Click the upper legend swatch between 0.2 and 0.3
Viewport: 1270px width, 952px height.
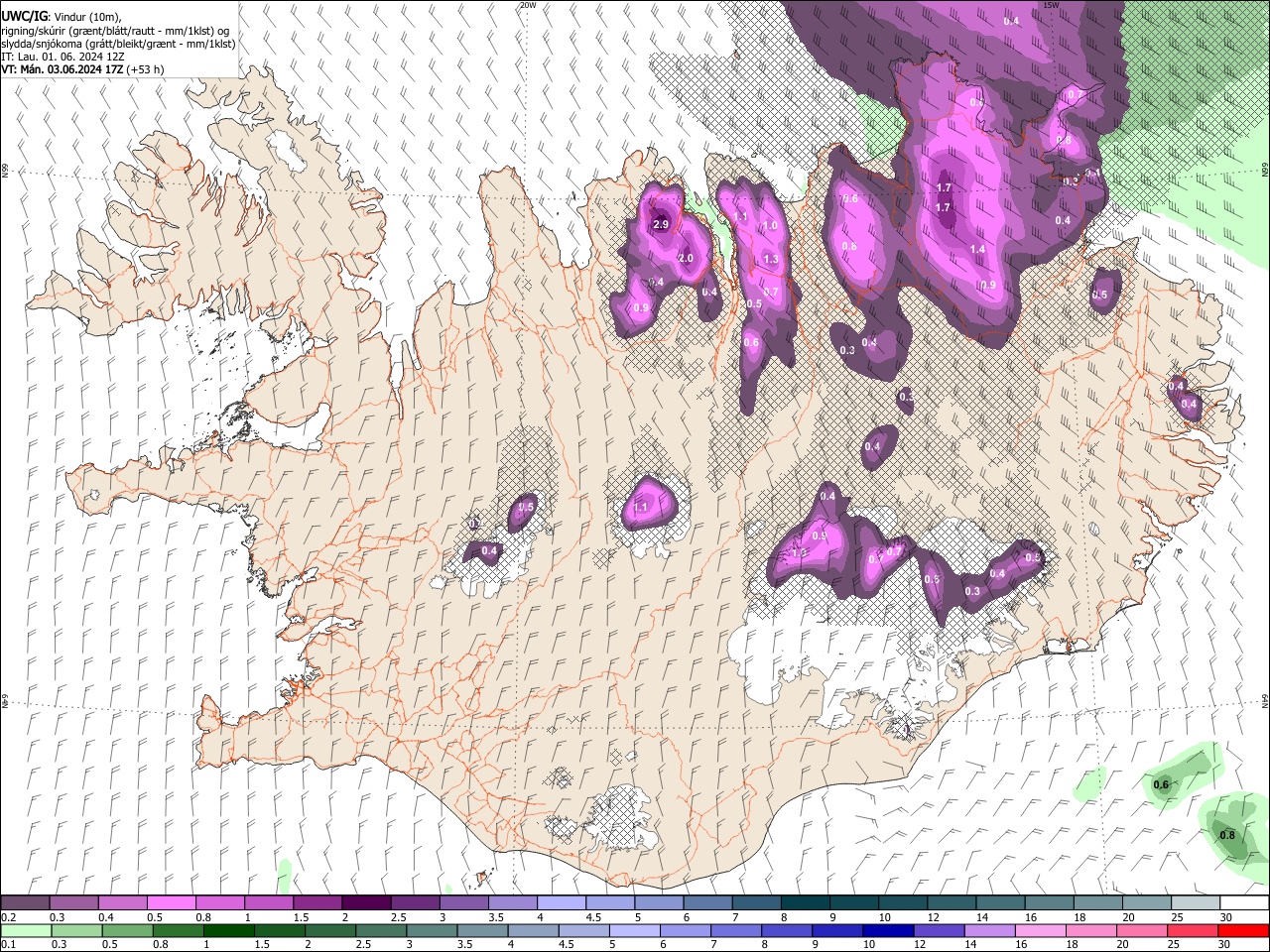point(26,903)
